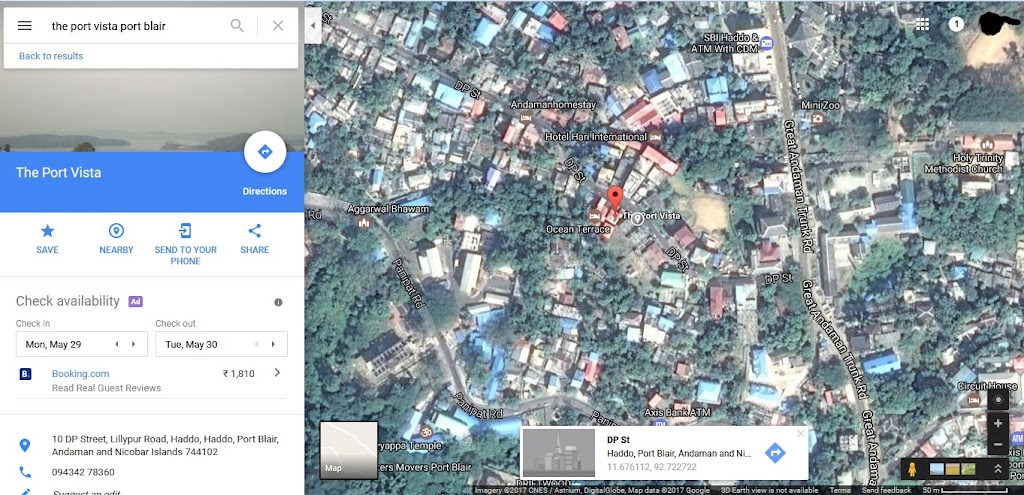Expand Booking.com price chevron
Viewport: 1024px width, 495px height.
click(x=277, y=373)
